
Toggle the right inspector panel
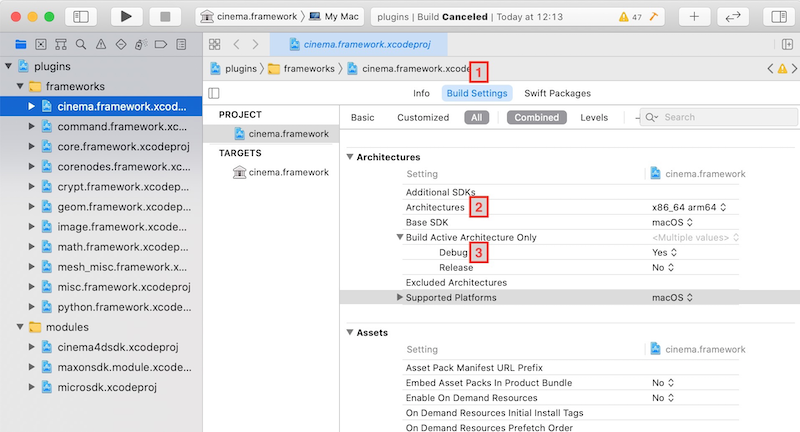pos(776,17)
